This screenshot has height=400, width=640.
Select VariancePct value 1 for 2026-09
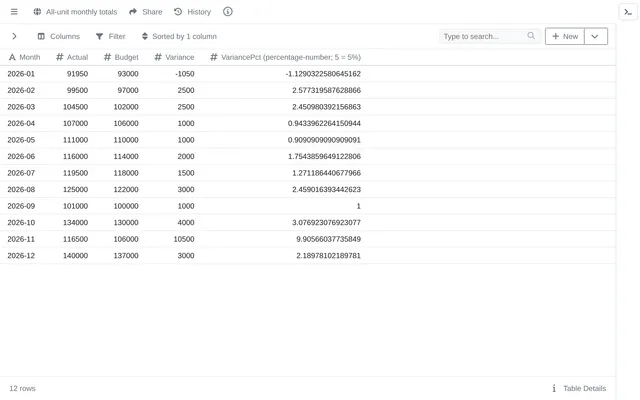point(358,206)
